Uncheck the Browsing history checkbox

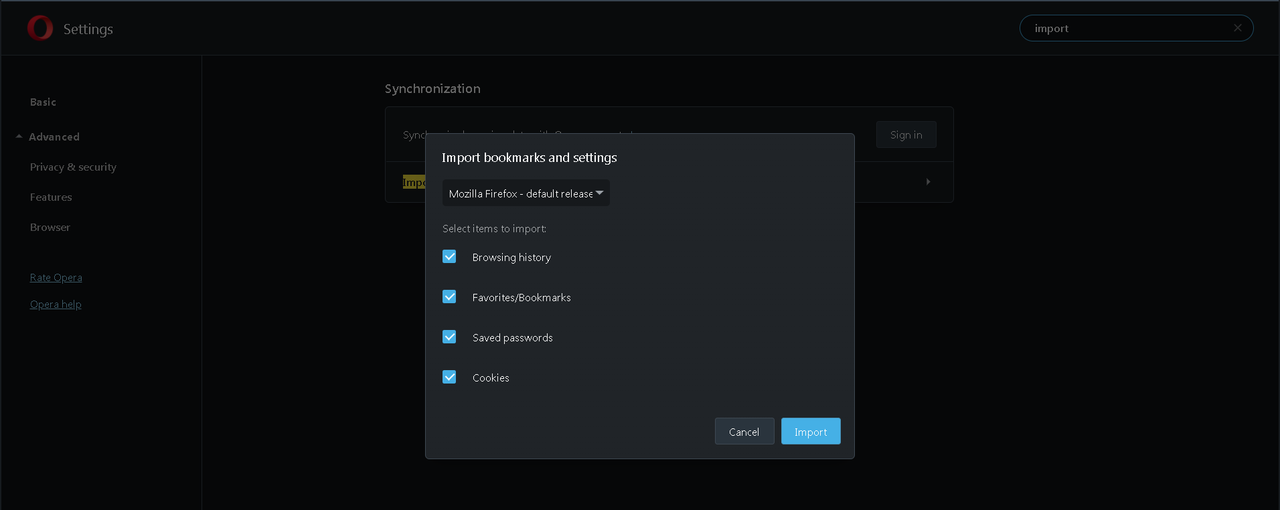tap(449, 257)
